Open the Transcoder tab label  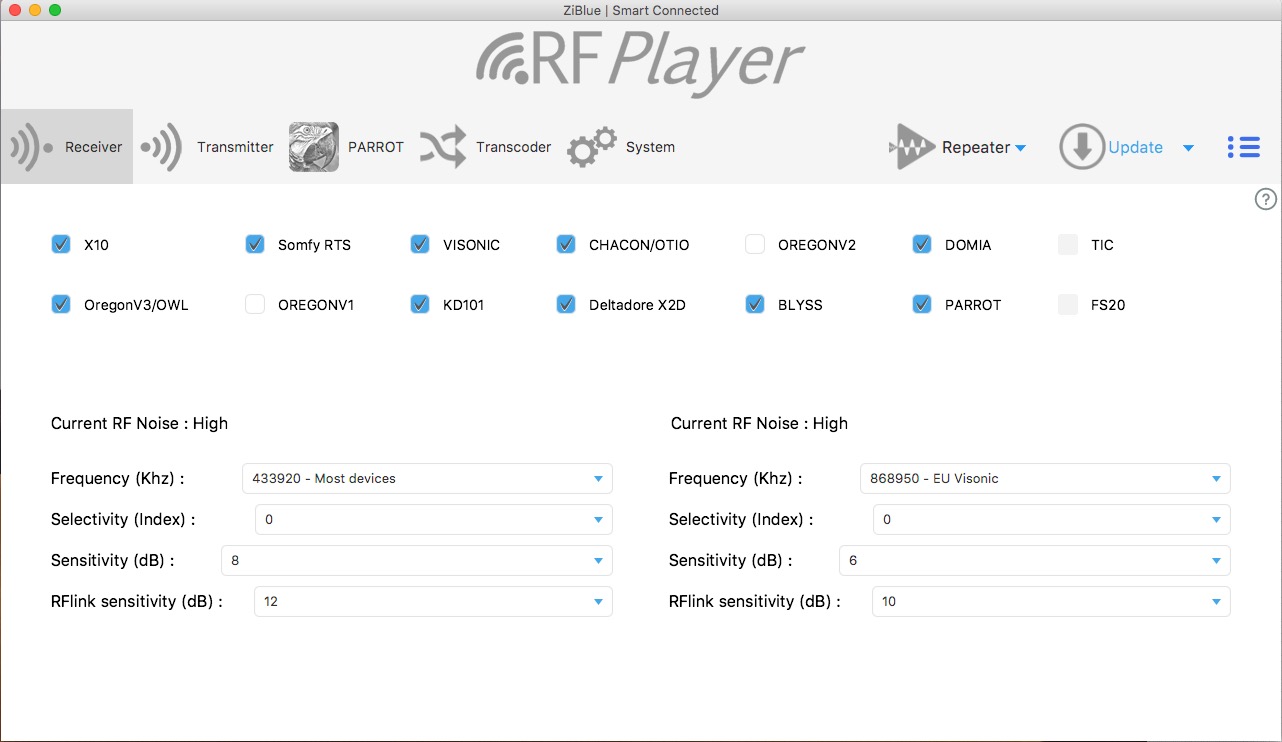tap(513, 147)
